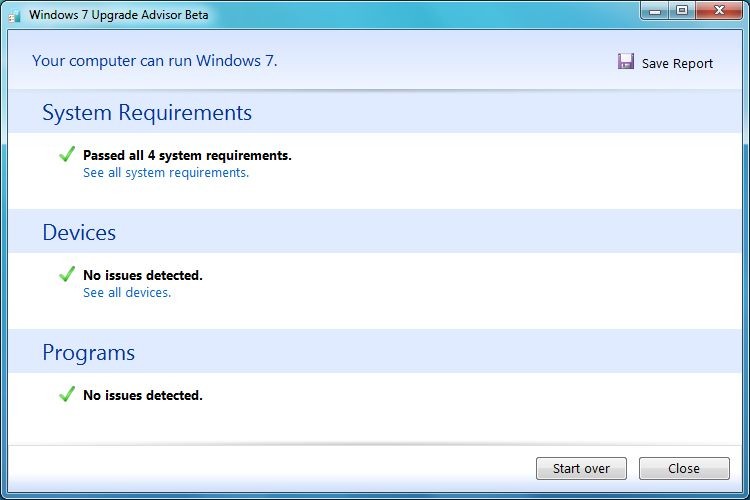The height and width of the screenshot is (500, 750).
Task: Open the See all devices link
Action: click(127, 293)
